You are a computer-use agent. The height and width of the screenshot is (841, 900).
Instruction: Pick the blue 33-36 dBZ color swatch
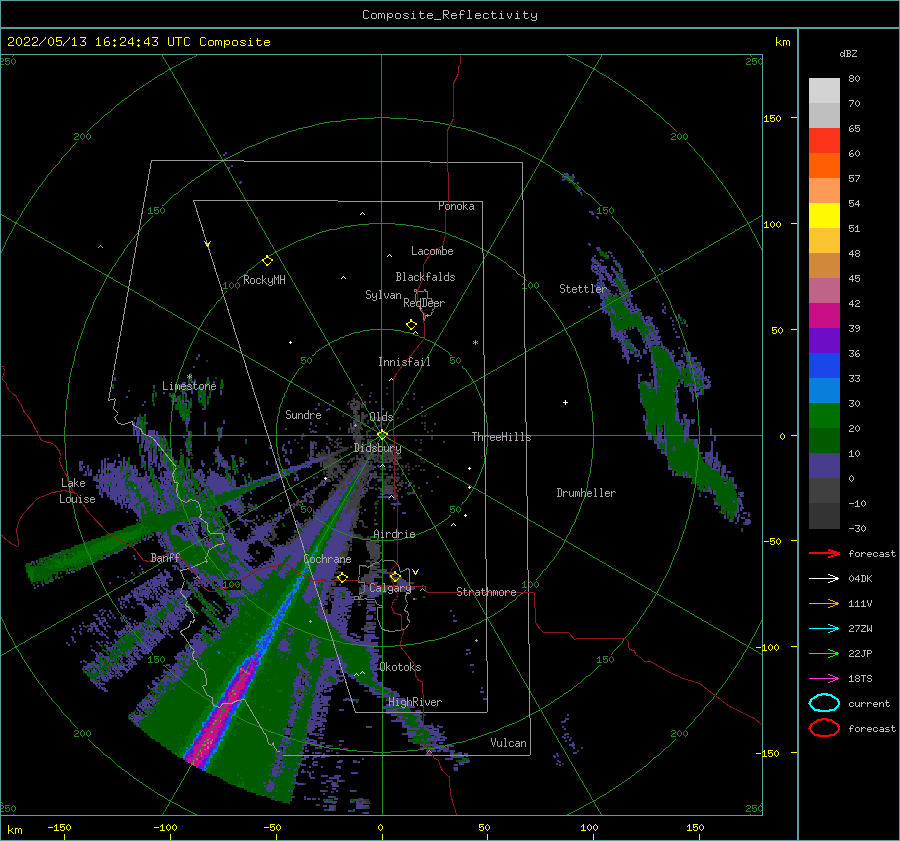click(824, 366)
